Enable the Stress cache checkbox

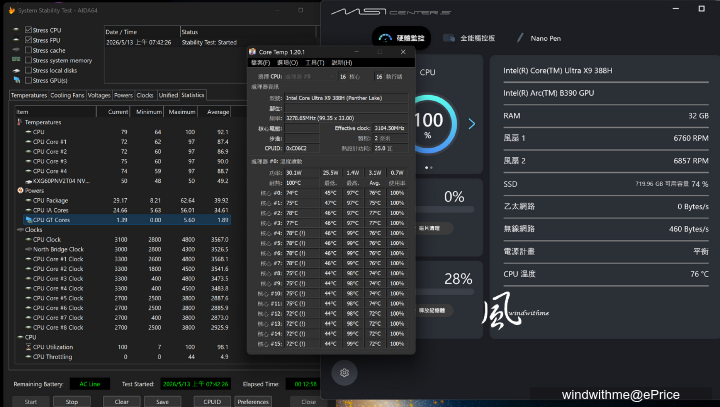(28, 50)
